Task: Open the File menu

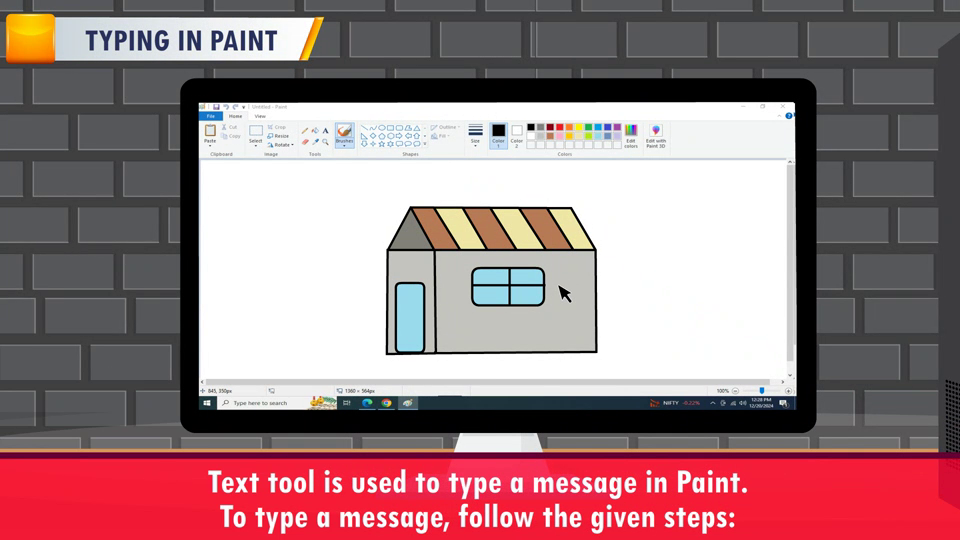Action: click(211, 116)
